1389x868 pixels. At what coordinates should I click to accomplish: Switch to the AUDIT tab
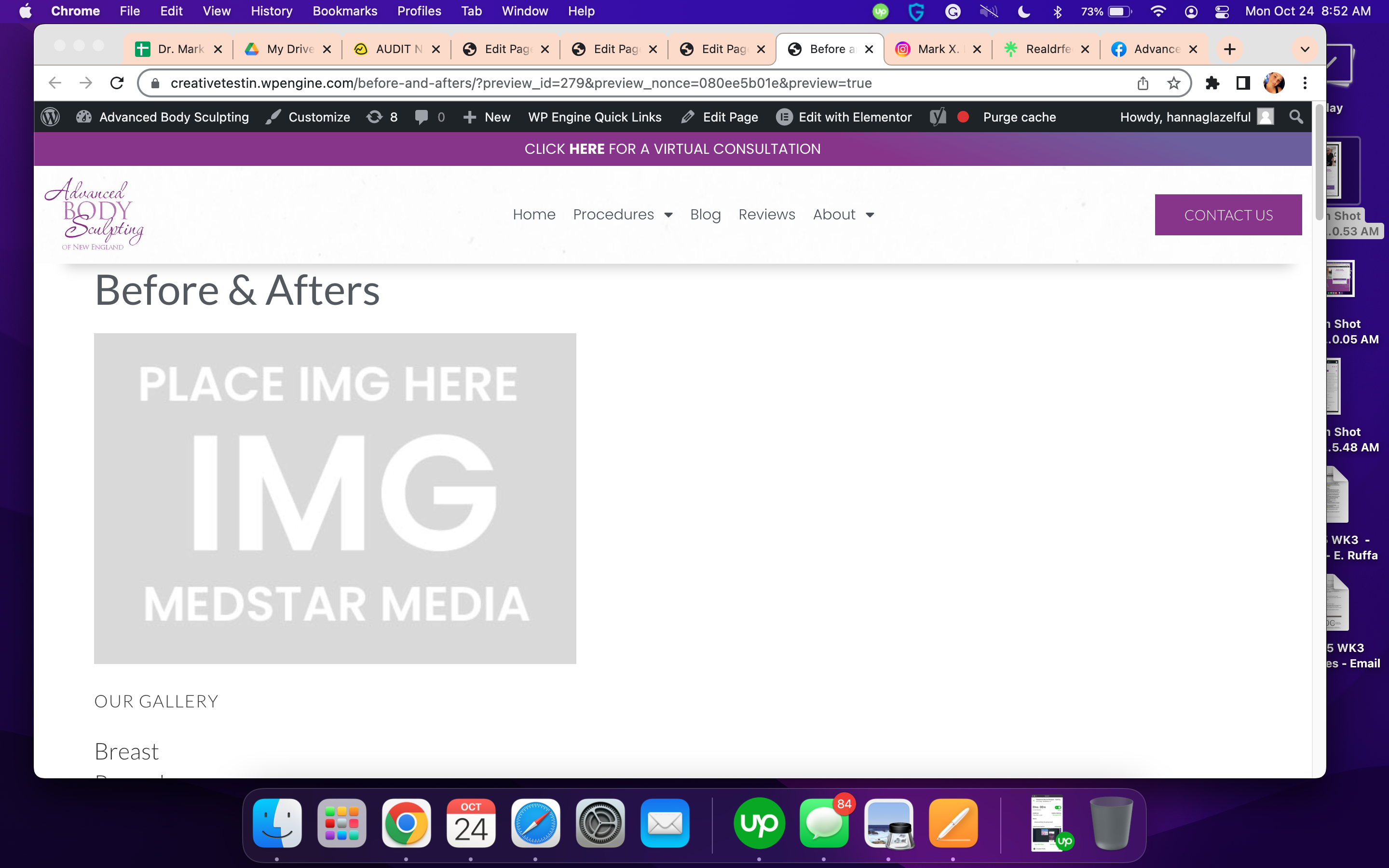(x=396, y=49)
